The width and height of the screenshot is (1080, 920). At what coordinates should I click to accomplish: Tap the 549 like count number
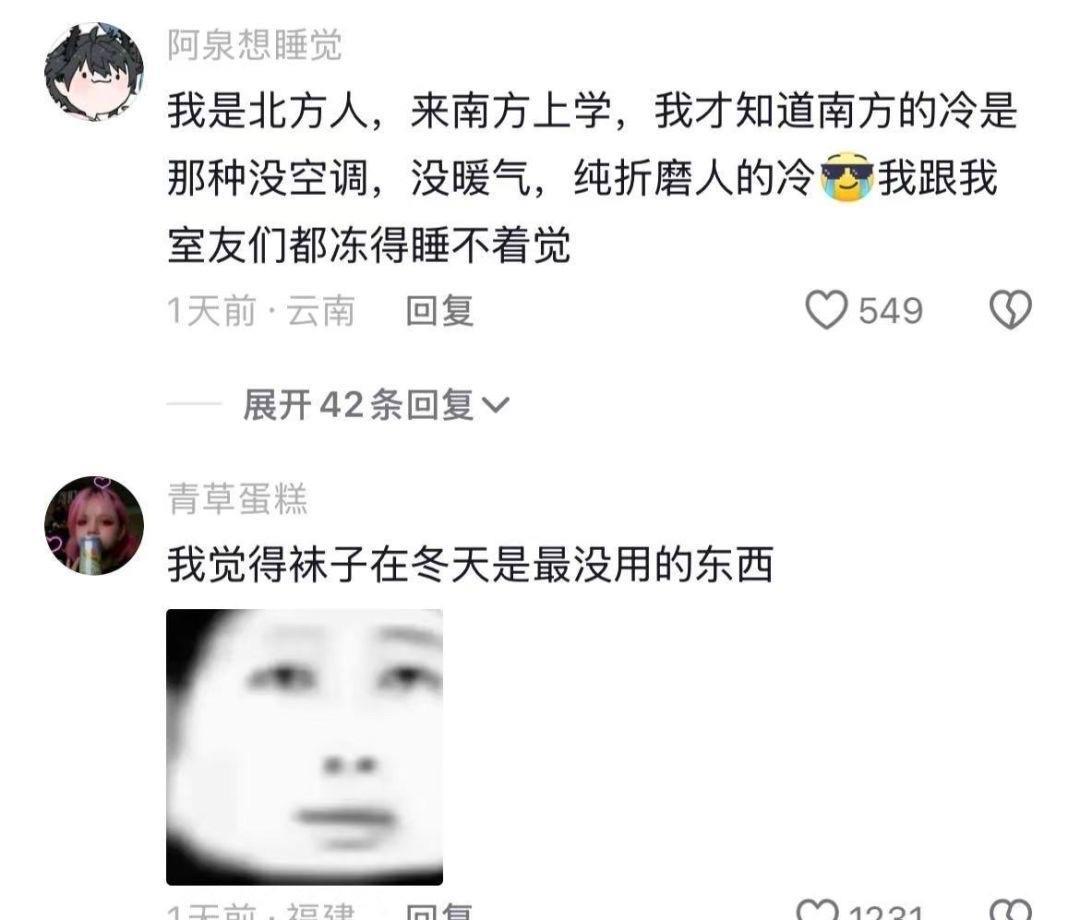tap(891, 311)
